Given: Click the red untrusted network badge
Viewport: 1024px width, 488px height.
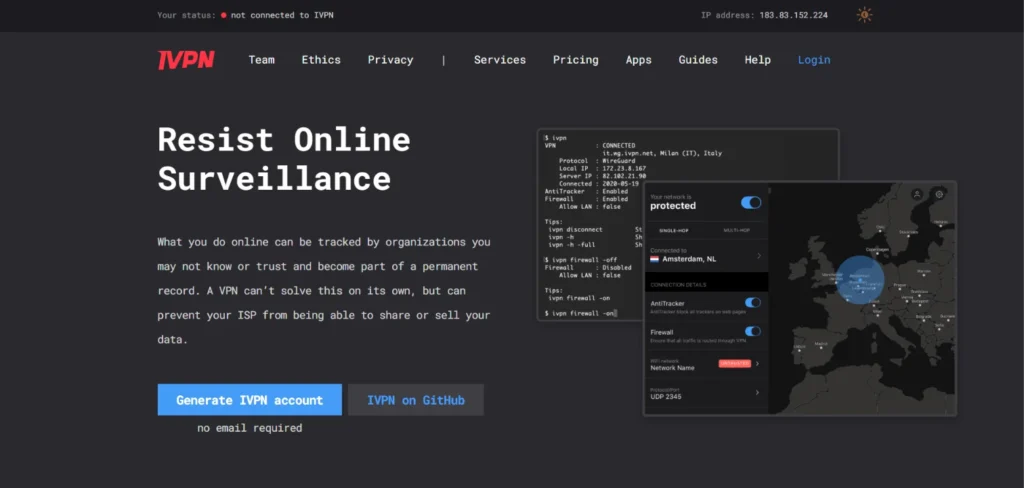Looking at the screenshot, I should (735, 363).
